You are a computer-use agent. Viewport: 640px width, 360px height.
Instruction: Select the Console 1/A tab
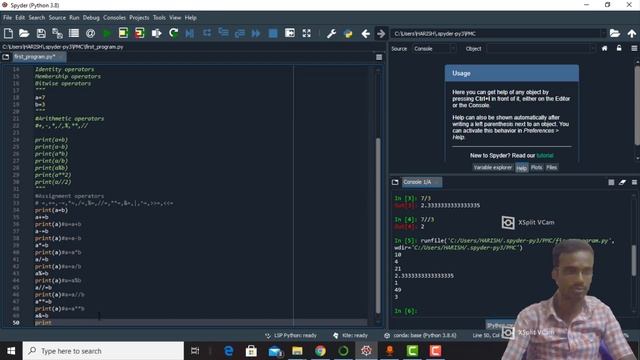click(x=421, y=182)
